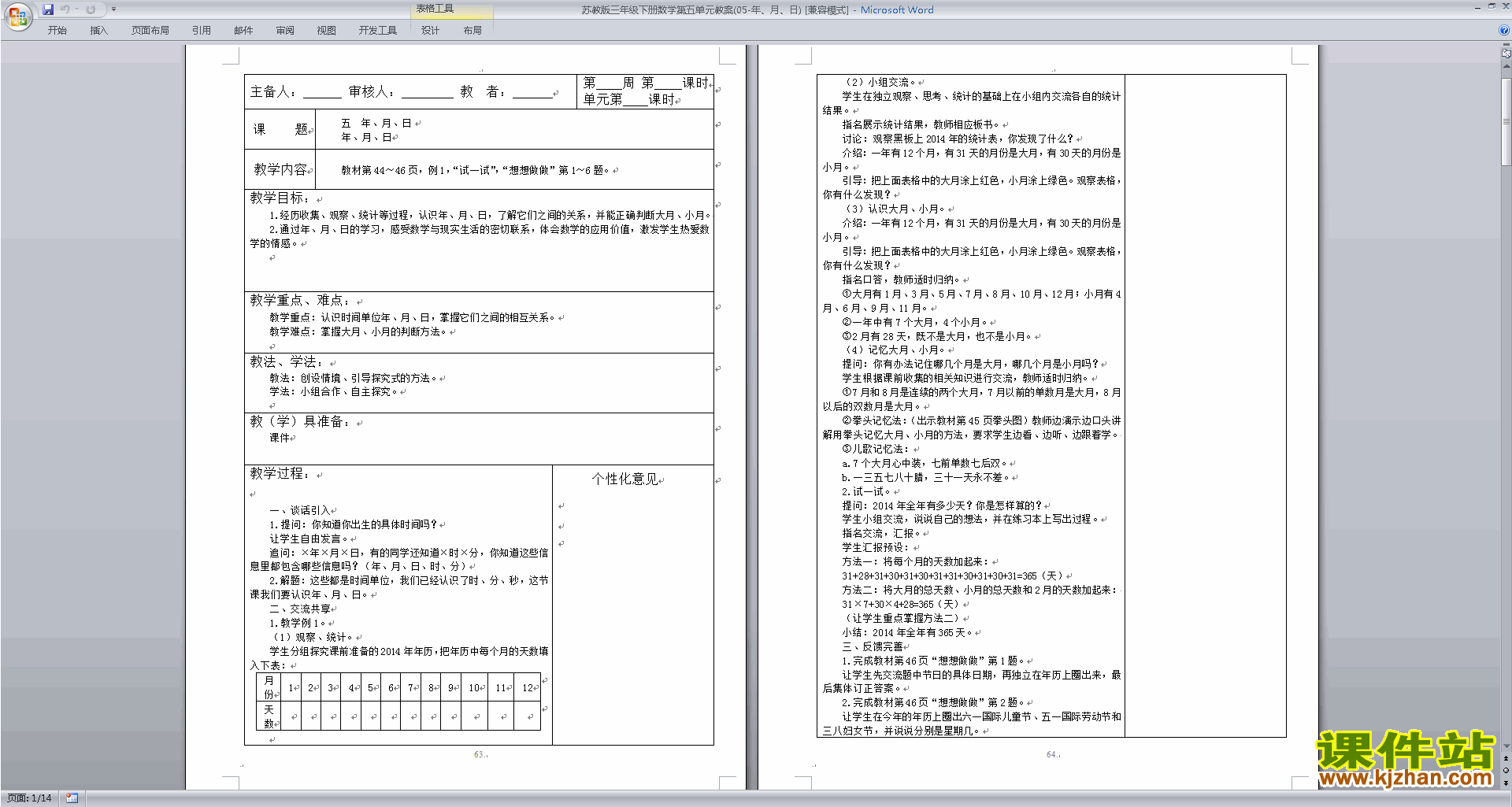Click the 月份 cell in the small table
Image resolution: width=1512 pixels, height=807 pixels.
[269, 687]
